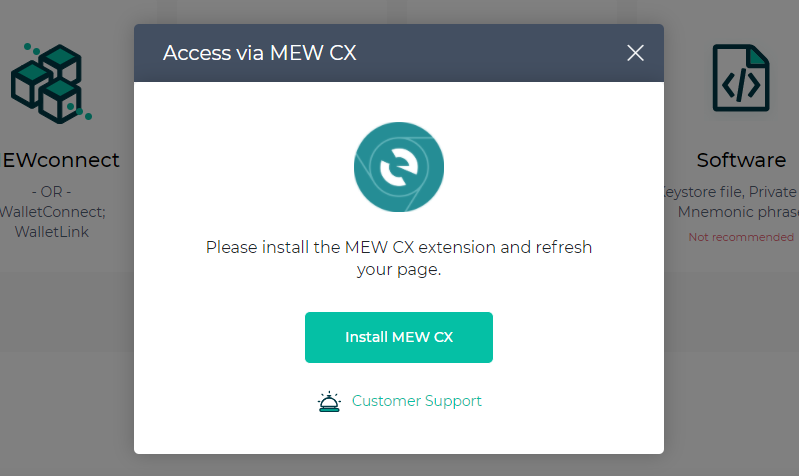Screen dimensions: 799x476
Task: Click the OR separator under MEWconnect
Action: (51, 192)
